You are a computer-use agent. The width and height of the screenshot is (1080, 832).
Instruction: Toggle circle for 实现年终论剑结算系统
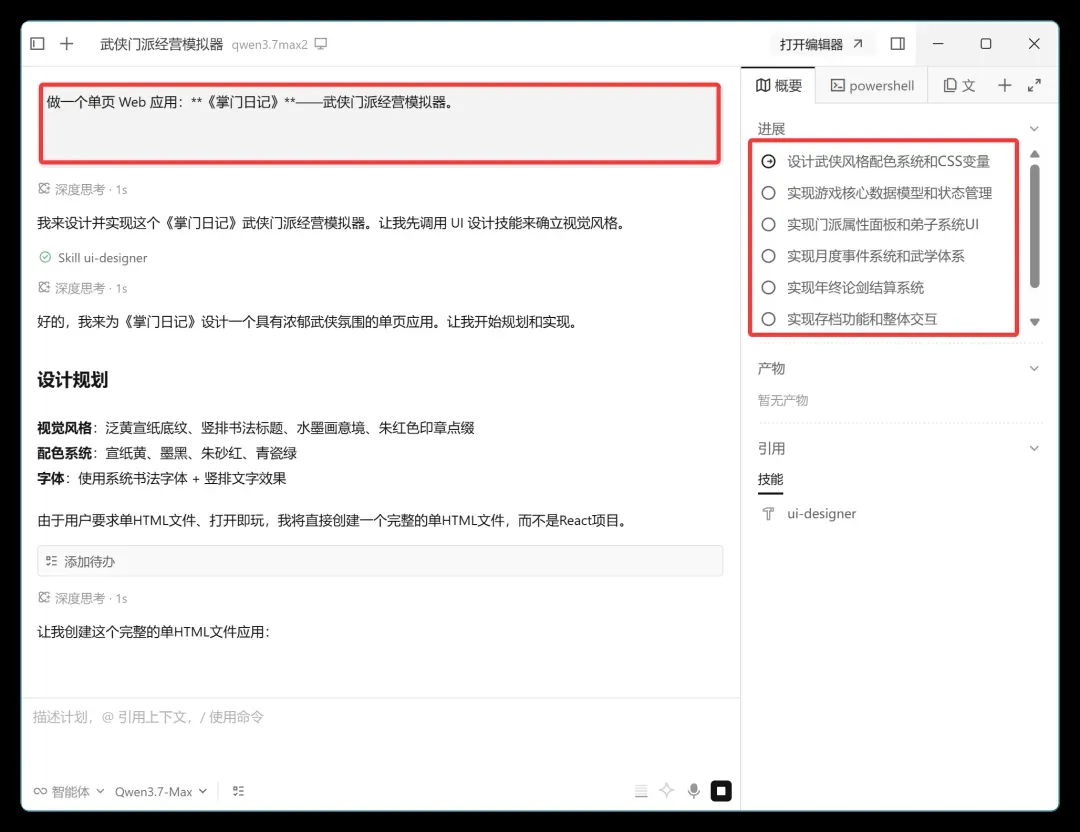[769, 288]
